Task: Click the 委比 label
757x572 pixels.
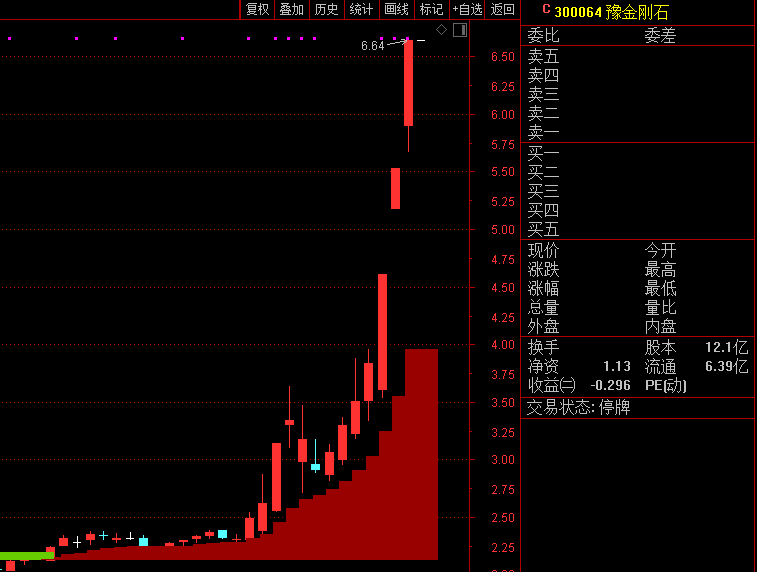Action: pyautogui.click(x=543, y=35)
